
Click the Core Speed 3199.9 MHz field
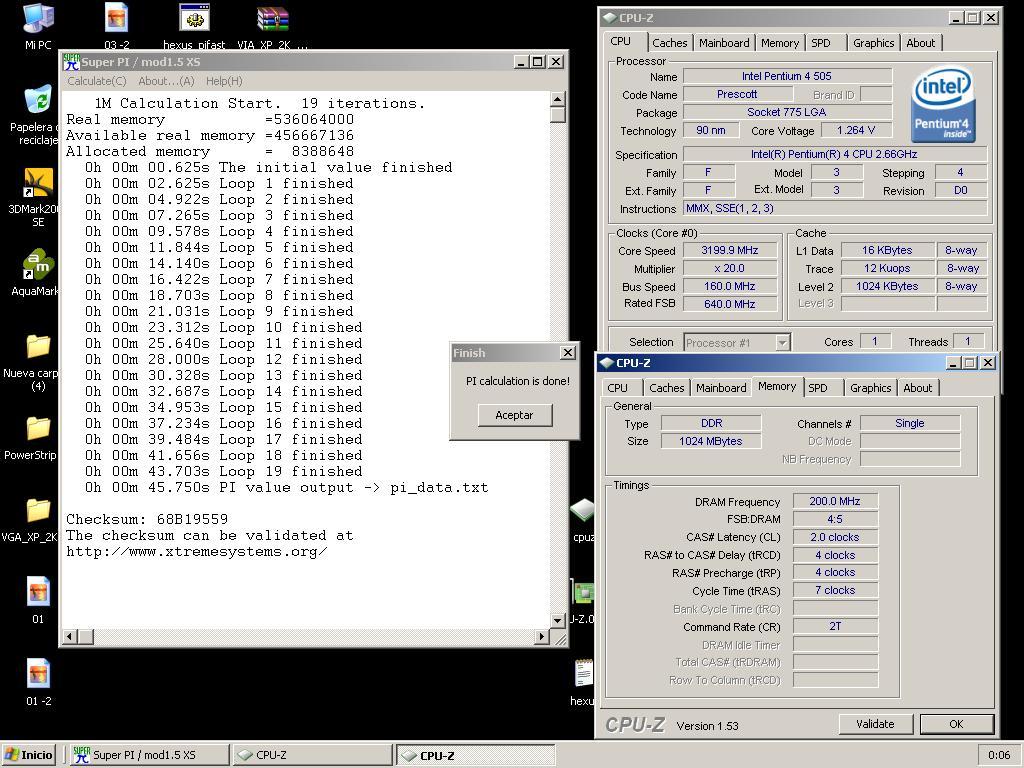coord(730,250)
